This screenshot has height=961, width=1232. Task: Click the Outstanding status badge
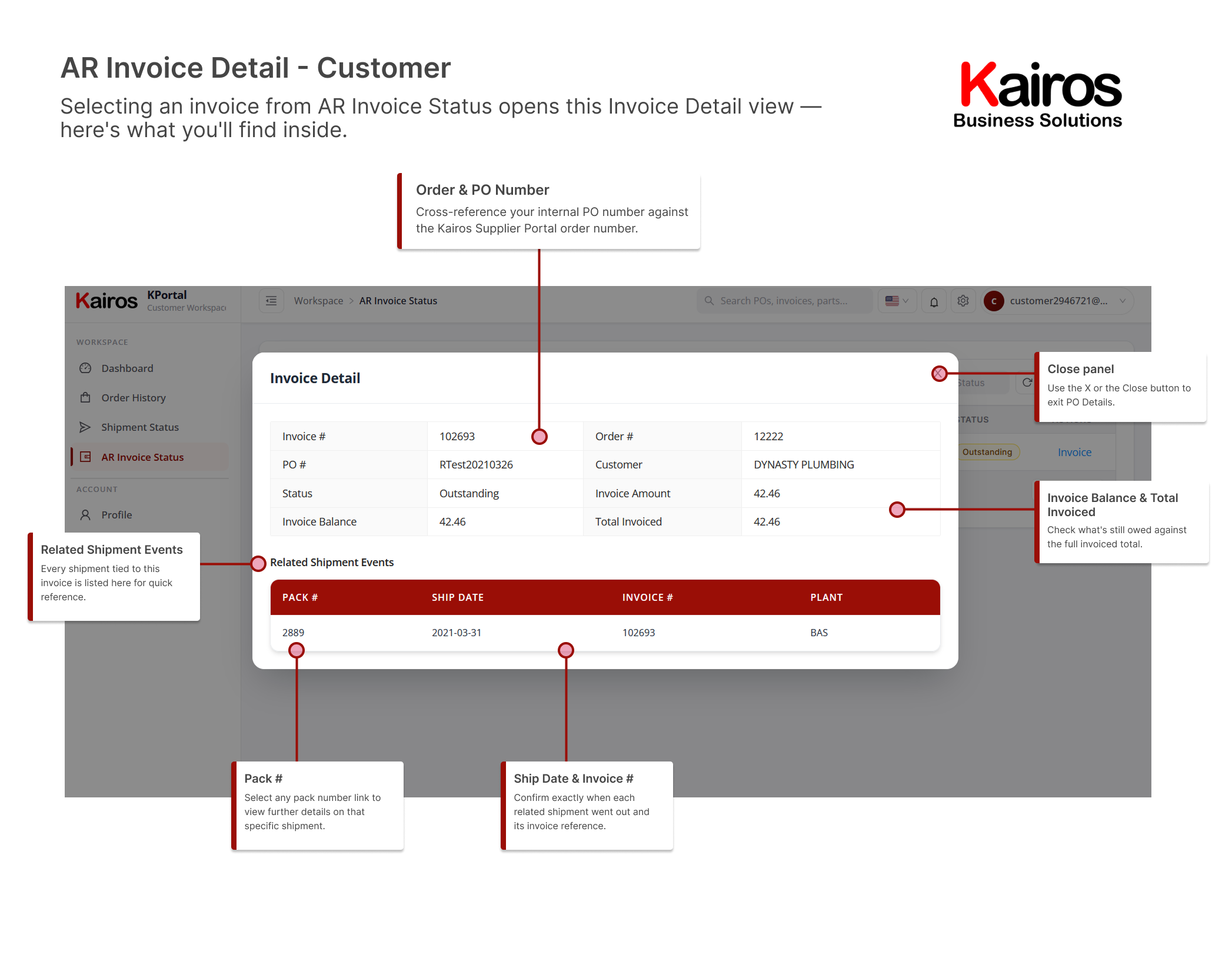pyautogui.click(x=988, y=452)
